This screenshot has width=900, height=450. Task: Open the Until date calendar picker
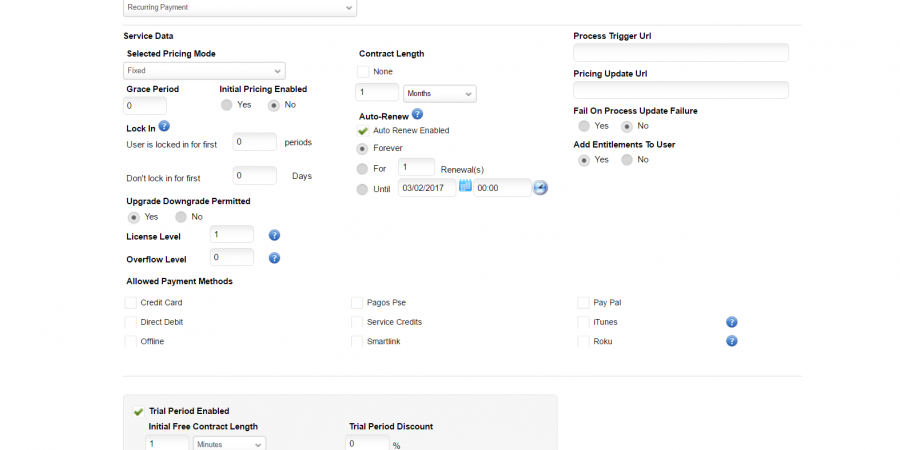point(465,186)
